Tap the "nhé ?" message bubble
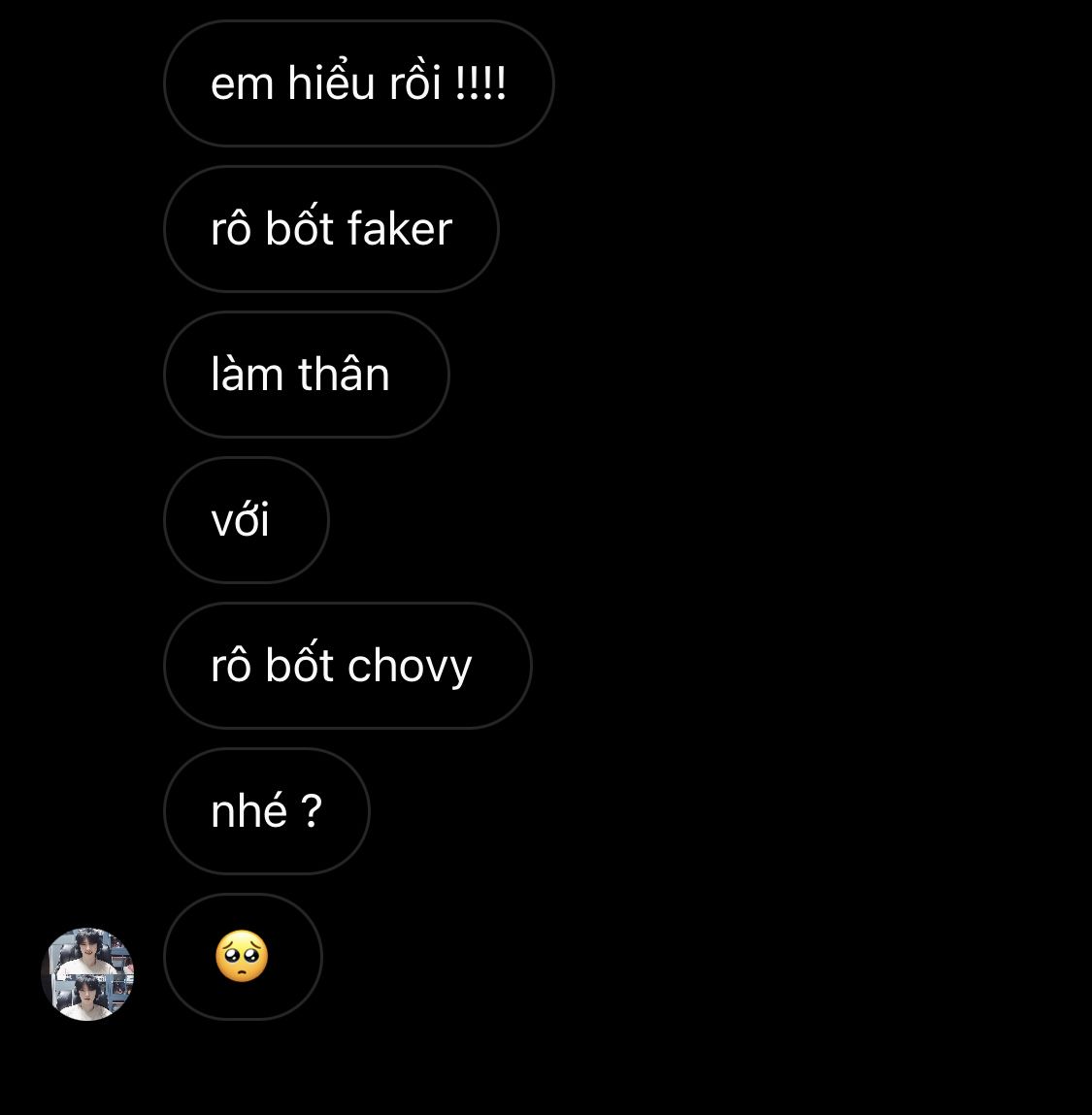The height and width of the screenshot is (1115, 1092). pos(267,810)
